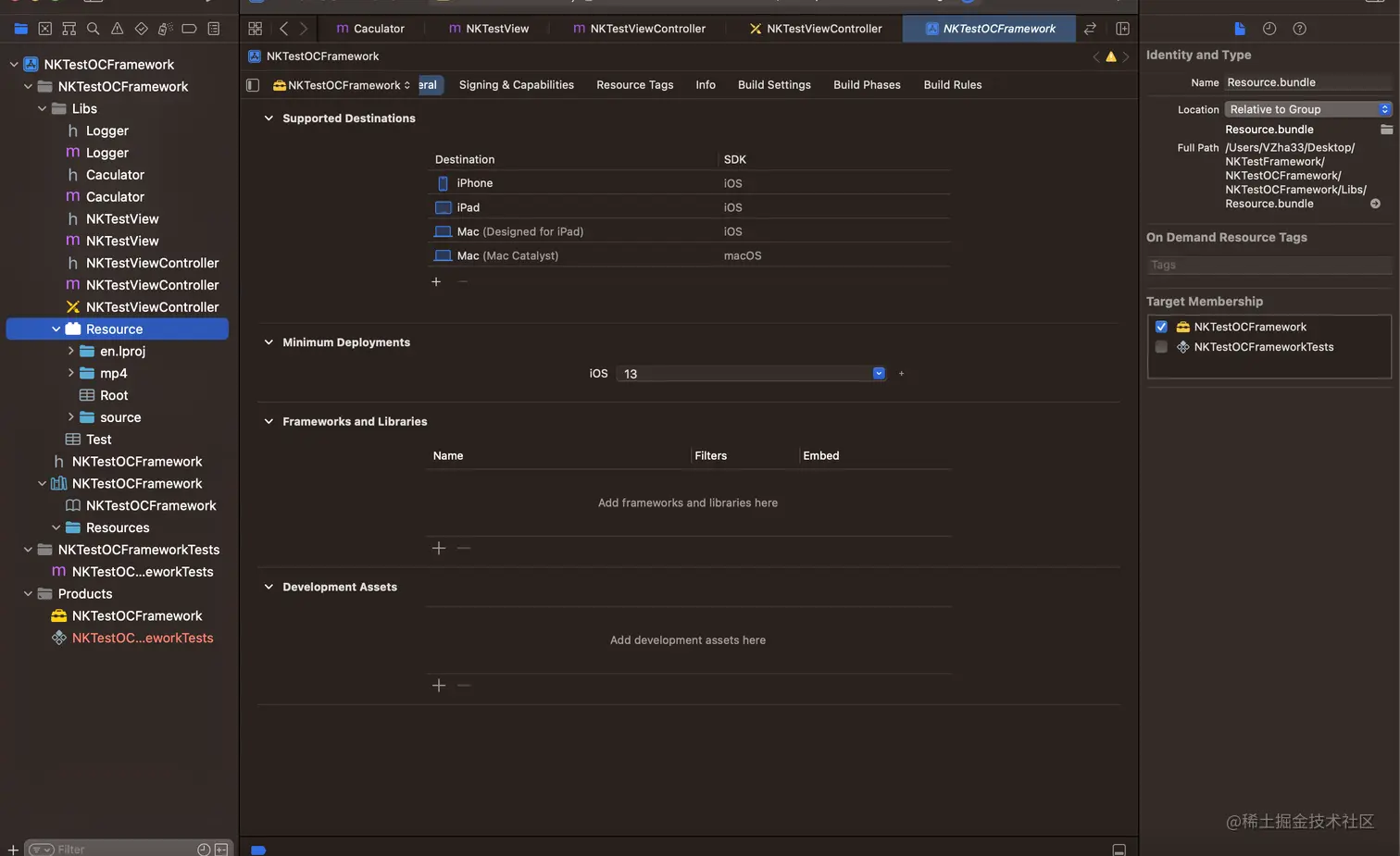
Task: Add a new file with plus button
Action: point(13,849)
